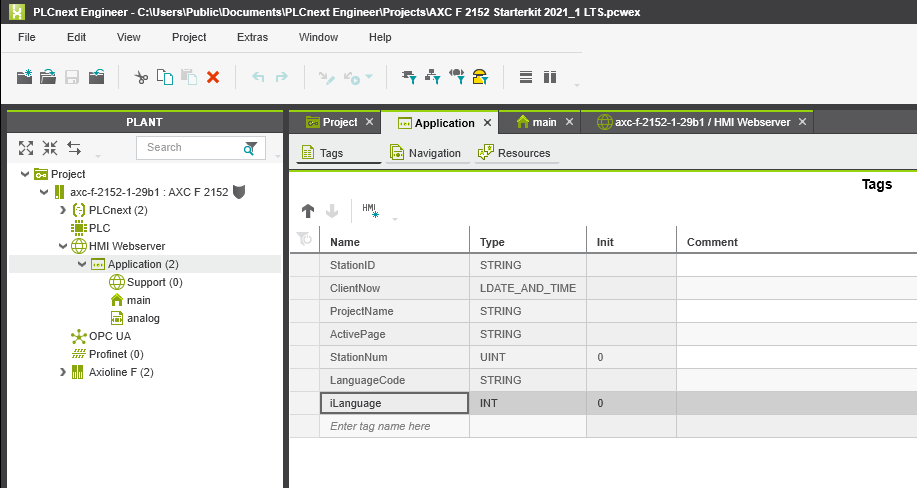Click the add HMI tag icon
This screenshot has height=488, width=917.
point(371,211)
